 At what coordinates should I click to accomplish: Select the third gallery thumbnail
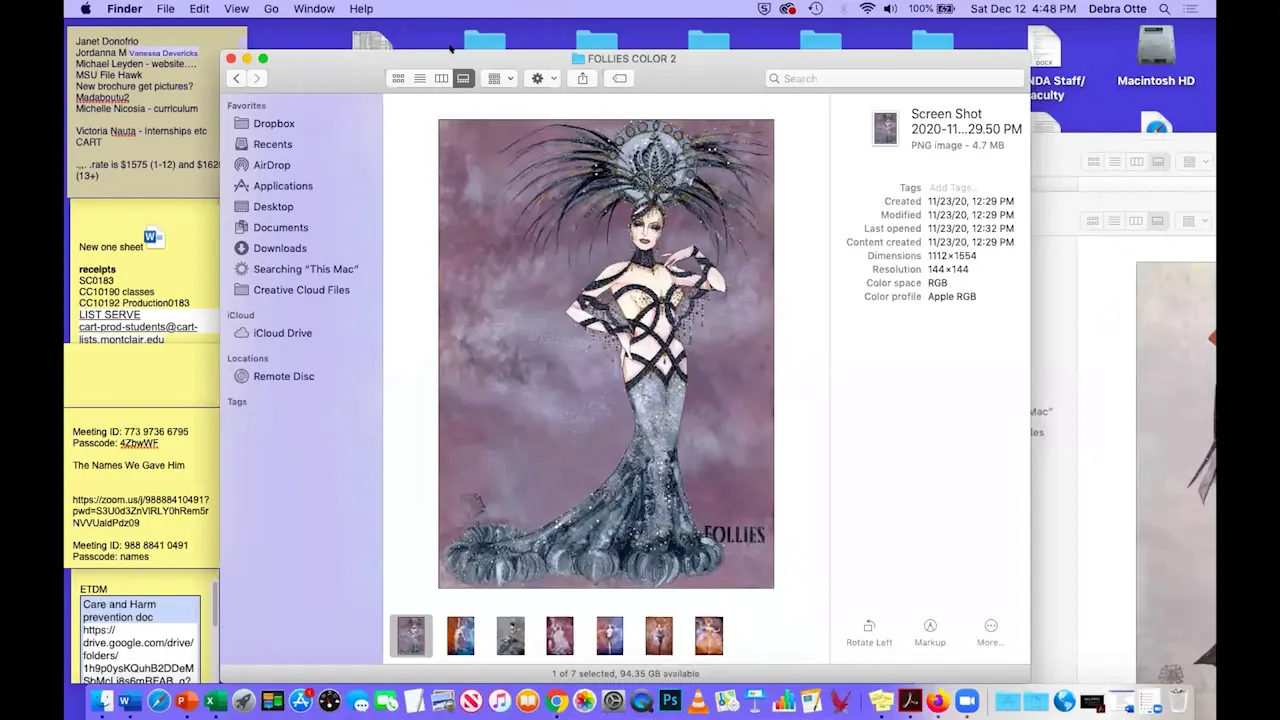pos(510,636)
